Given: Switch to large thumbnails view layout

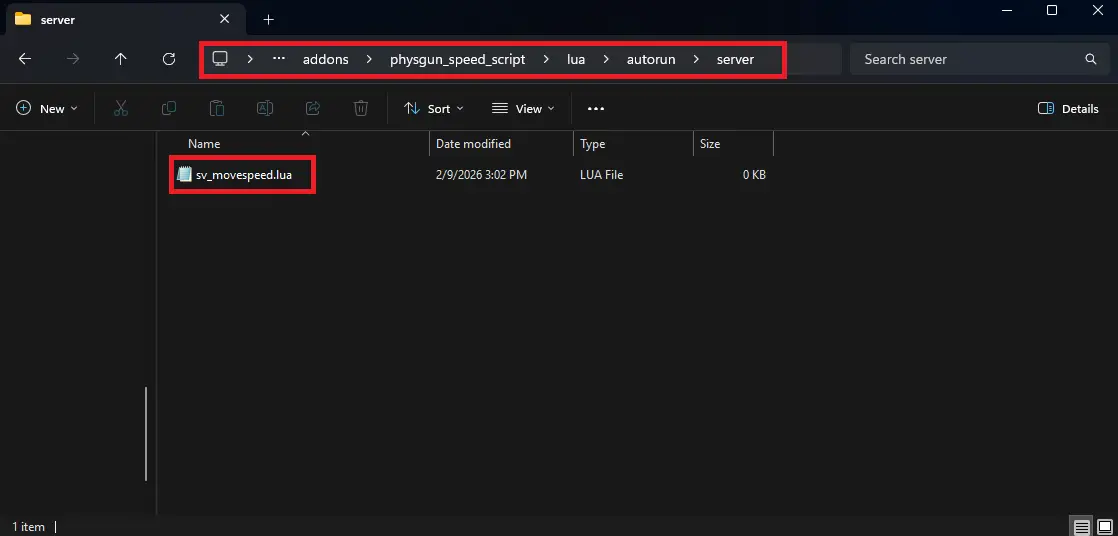Looking at the screenshot, I should coord(1103,526).
